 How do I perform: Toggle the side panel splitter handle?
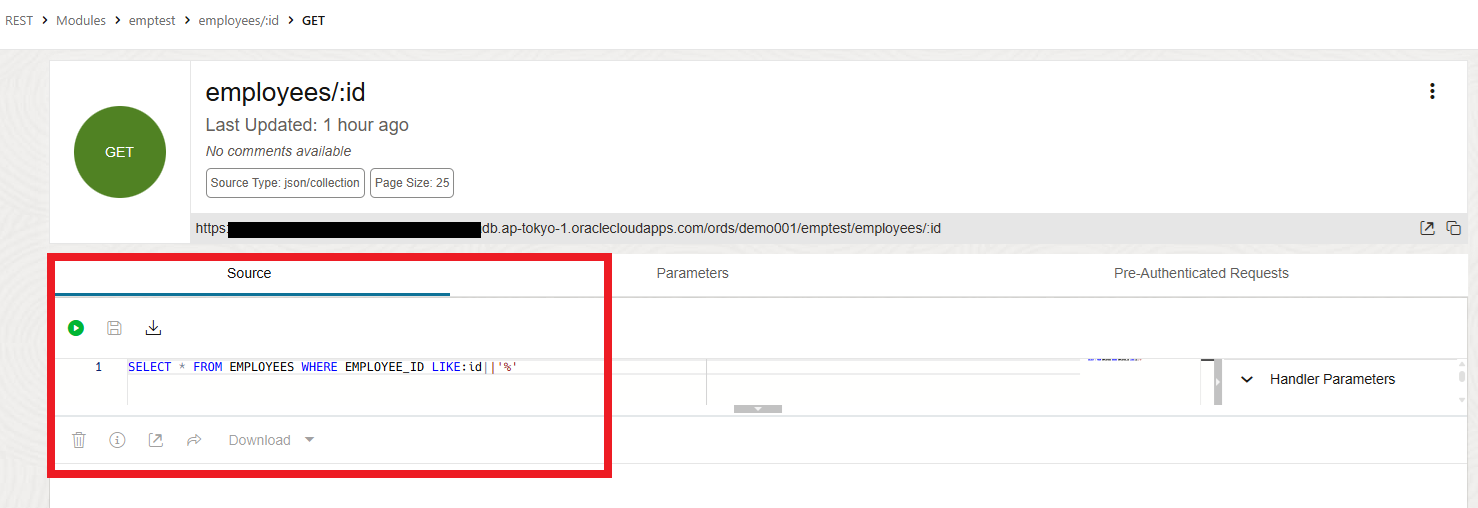click(1218, 382)
